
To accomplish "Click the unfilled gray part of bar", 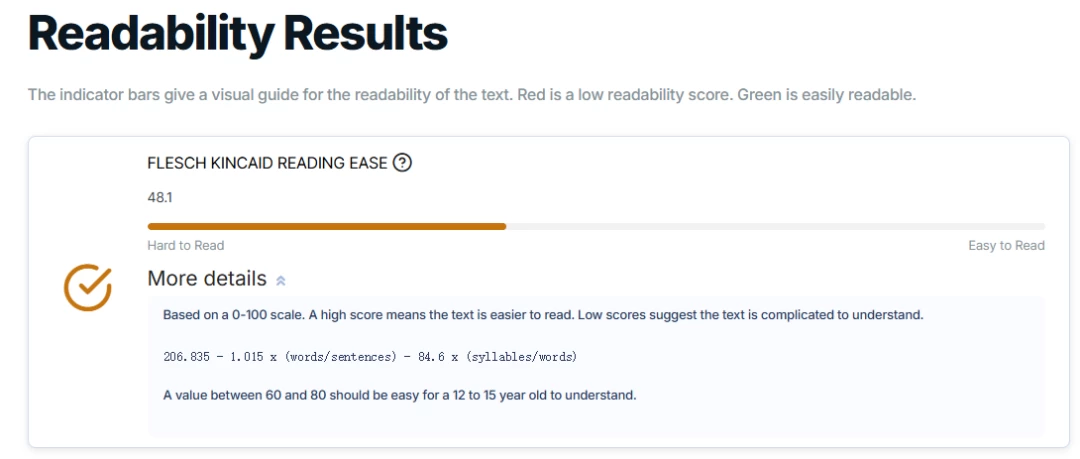I will pyautogui.click(x=776, y=226).
